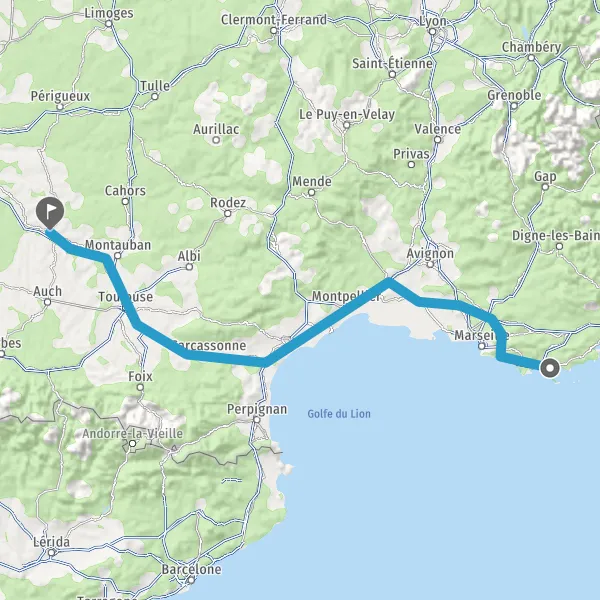Click the Lérida city marker
This screenshot has width=600, height=600.
pyautogui.click(x=51, y=553)
